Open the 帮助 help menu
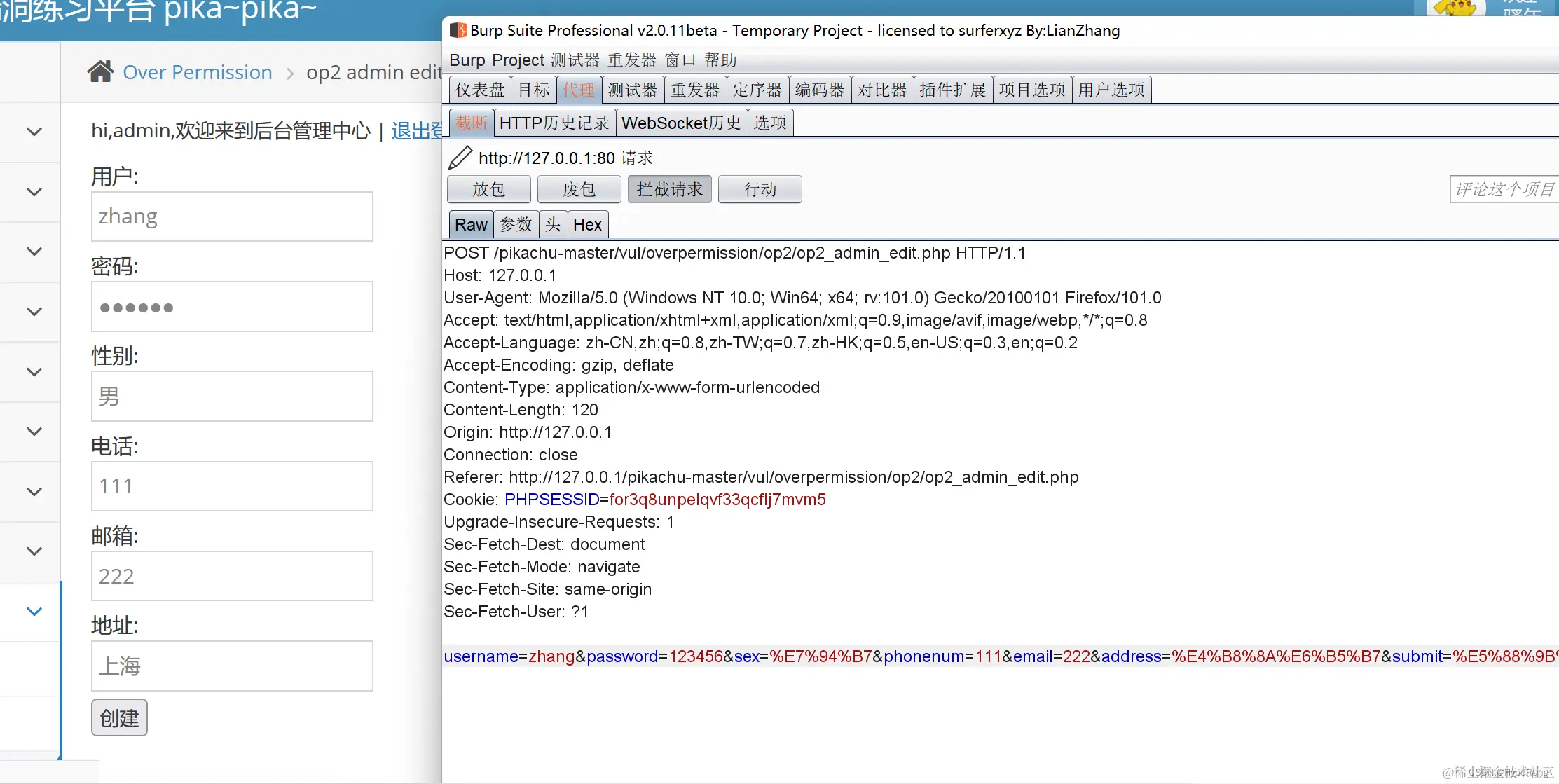 pyautogui.click(x=720, y=60)
